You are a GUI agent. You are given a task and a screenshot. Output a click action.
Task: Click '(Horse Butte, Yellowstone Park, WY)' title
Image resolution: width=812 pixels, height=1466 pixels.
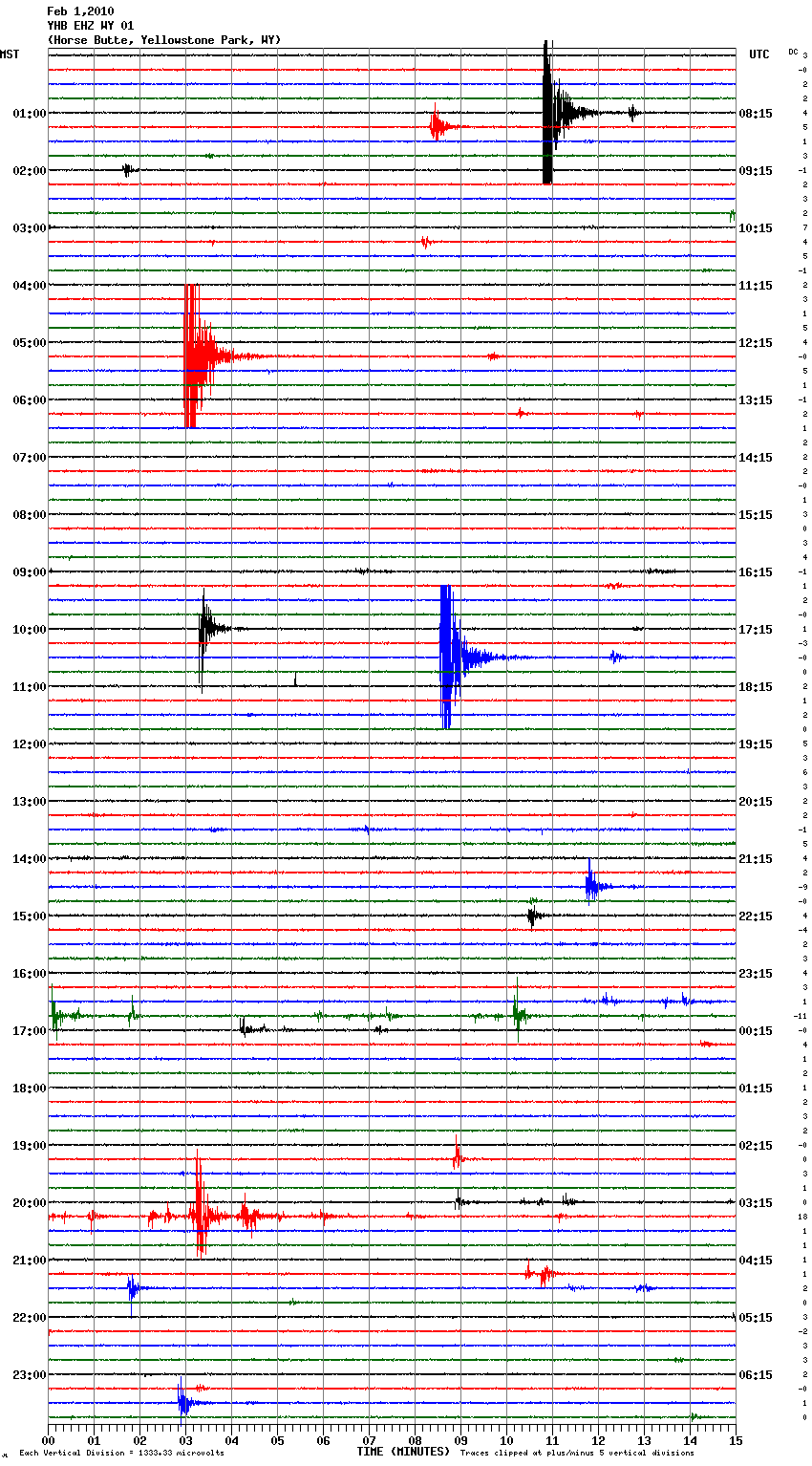(164, 40)
